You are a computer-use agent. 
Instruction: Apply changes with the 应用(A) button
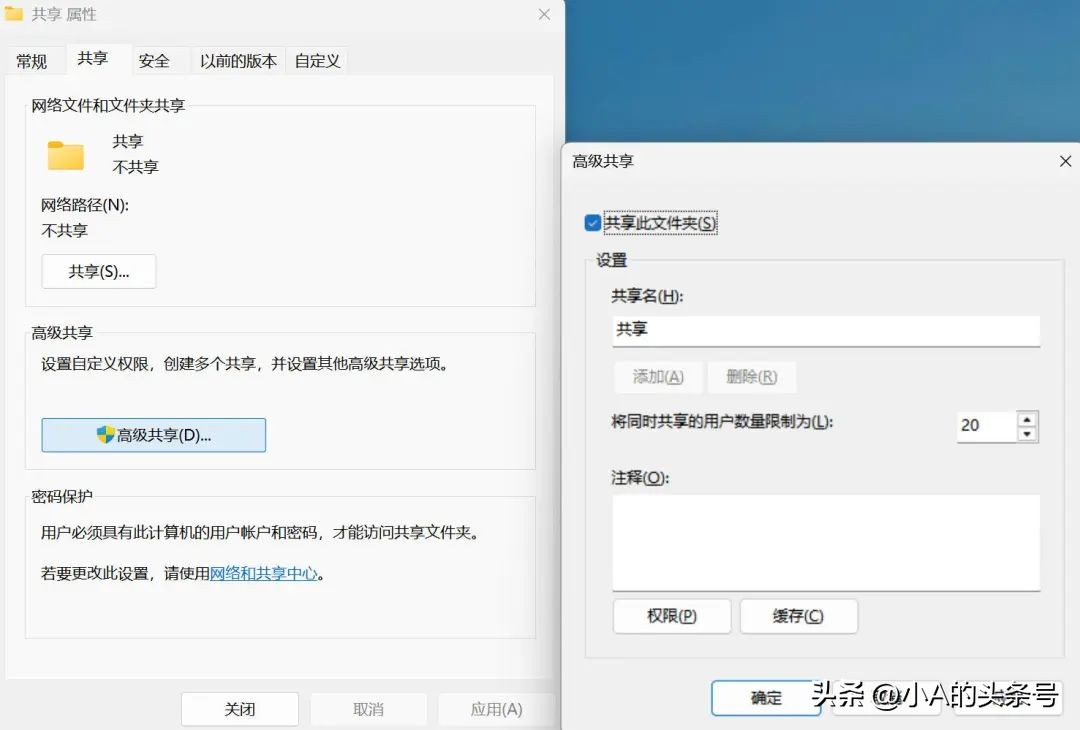click(497, 709)
